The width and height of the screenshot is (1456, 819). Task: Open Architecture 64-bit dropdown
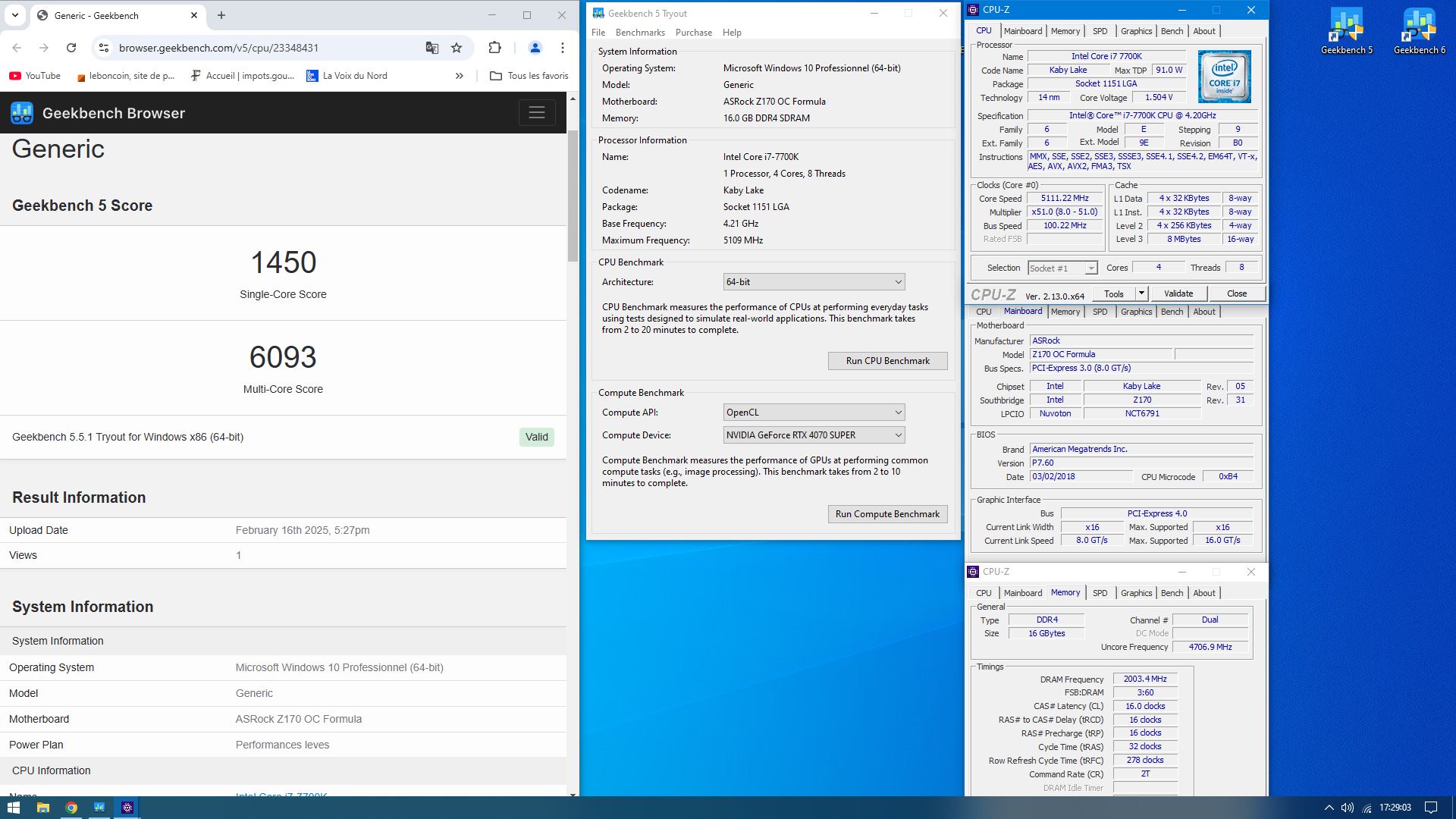[814, 282]
